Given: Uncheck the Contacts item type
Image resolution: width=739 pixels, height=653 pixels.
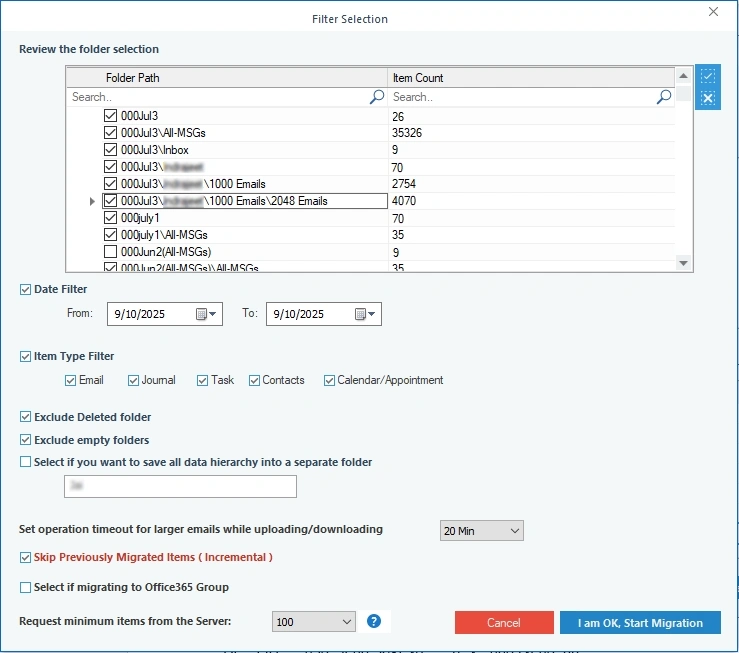Looking at the screenshot, I should click(255, 380).
